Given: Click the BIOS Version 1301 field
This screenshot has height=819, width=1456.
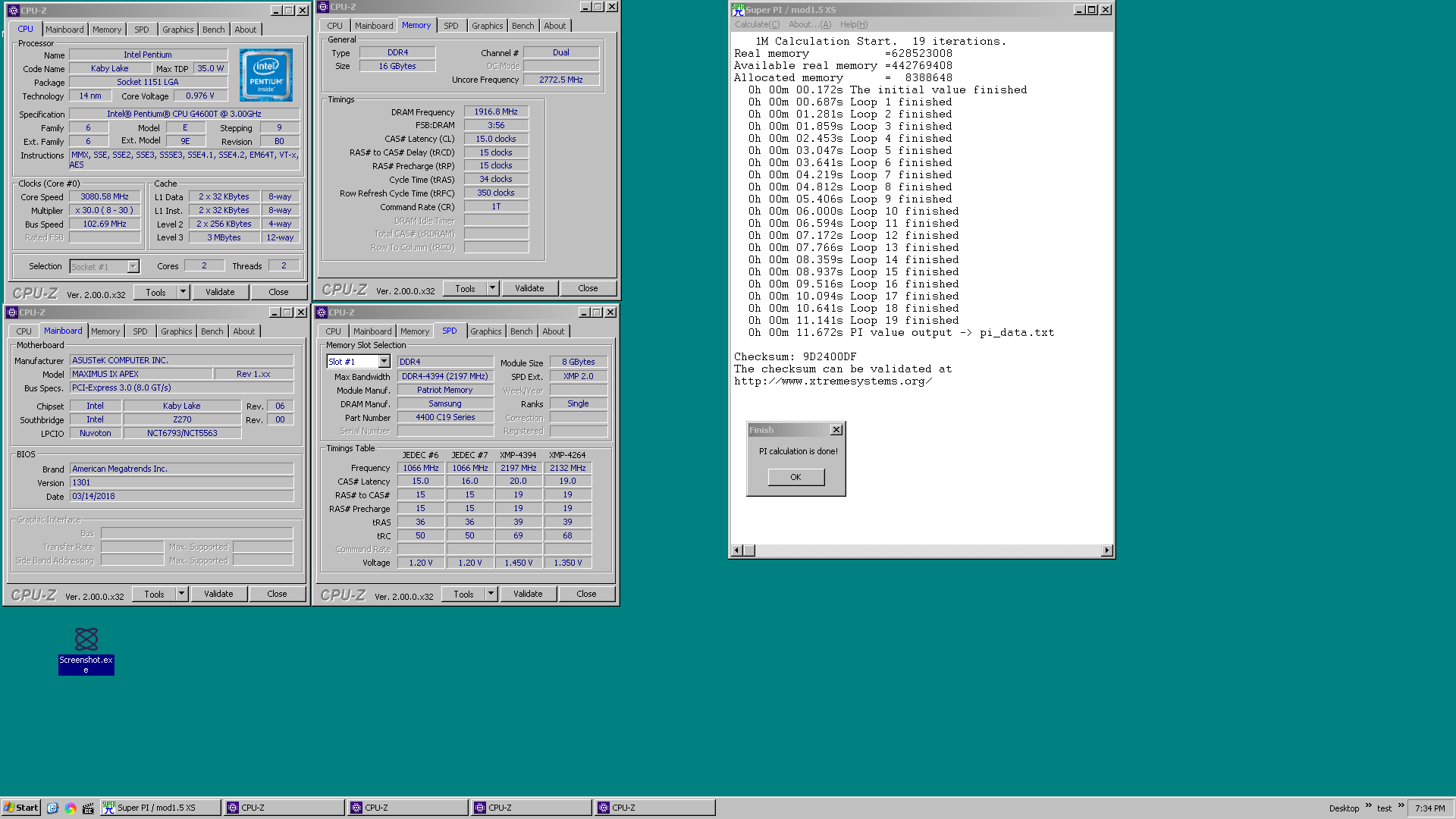Looking at the screenshot, I should [x=181, y=482].
